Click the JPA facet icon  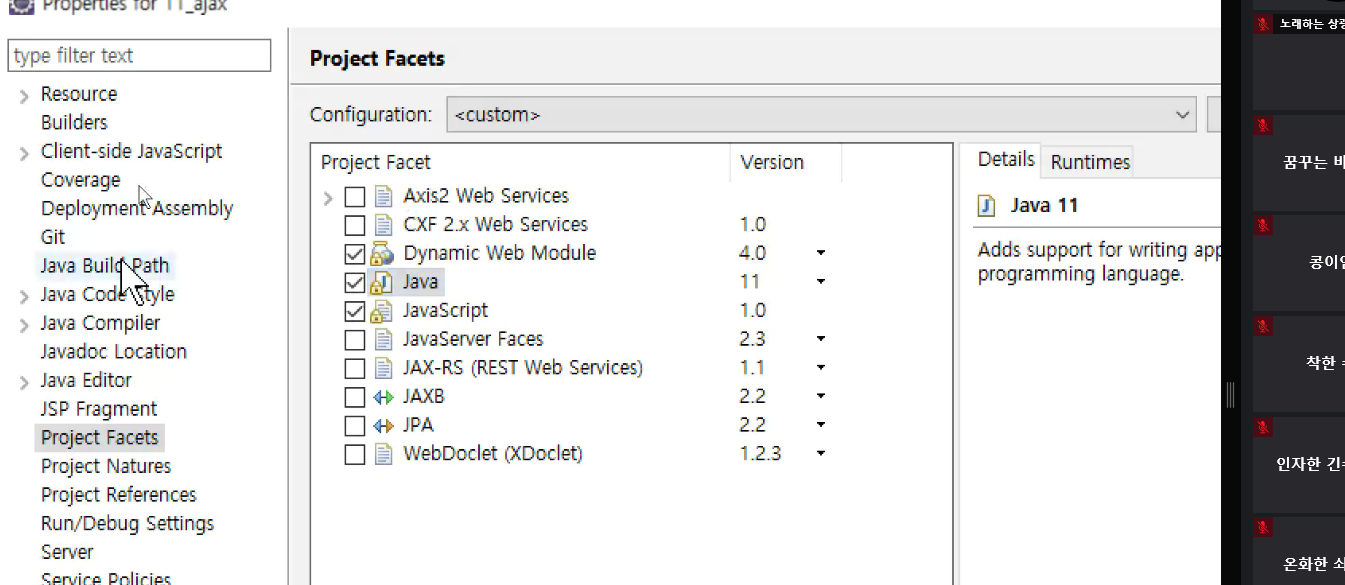click(383, 425)
